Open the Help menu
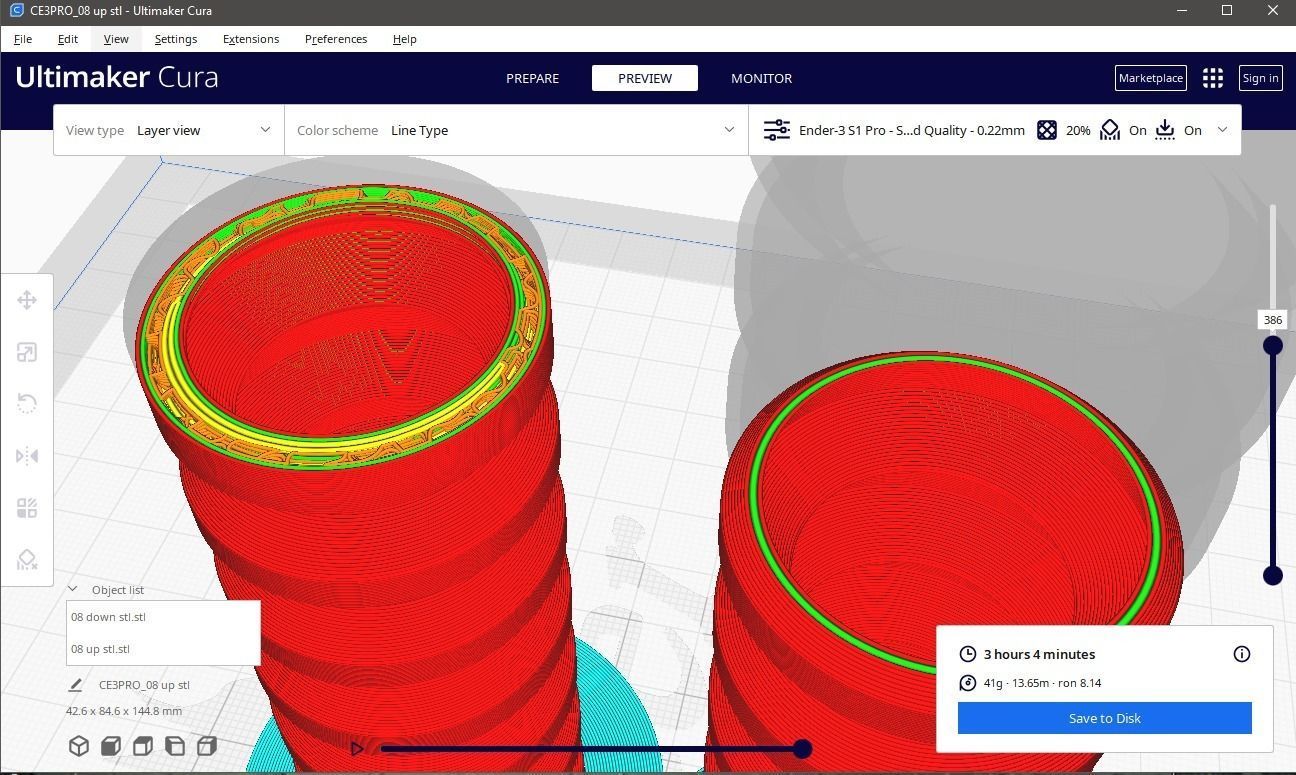1296x775 pixels. pyautogui.click(x=405, y=39)
